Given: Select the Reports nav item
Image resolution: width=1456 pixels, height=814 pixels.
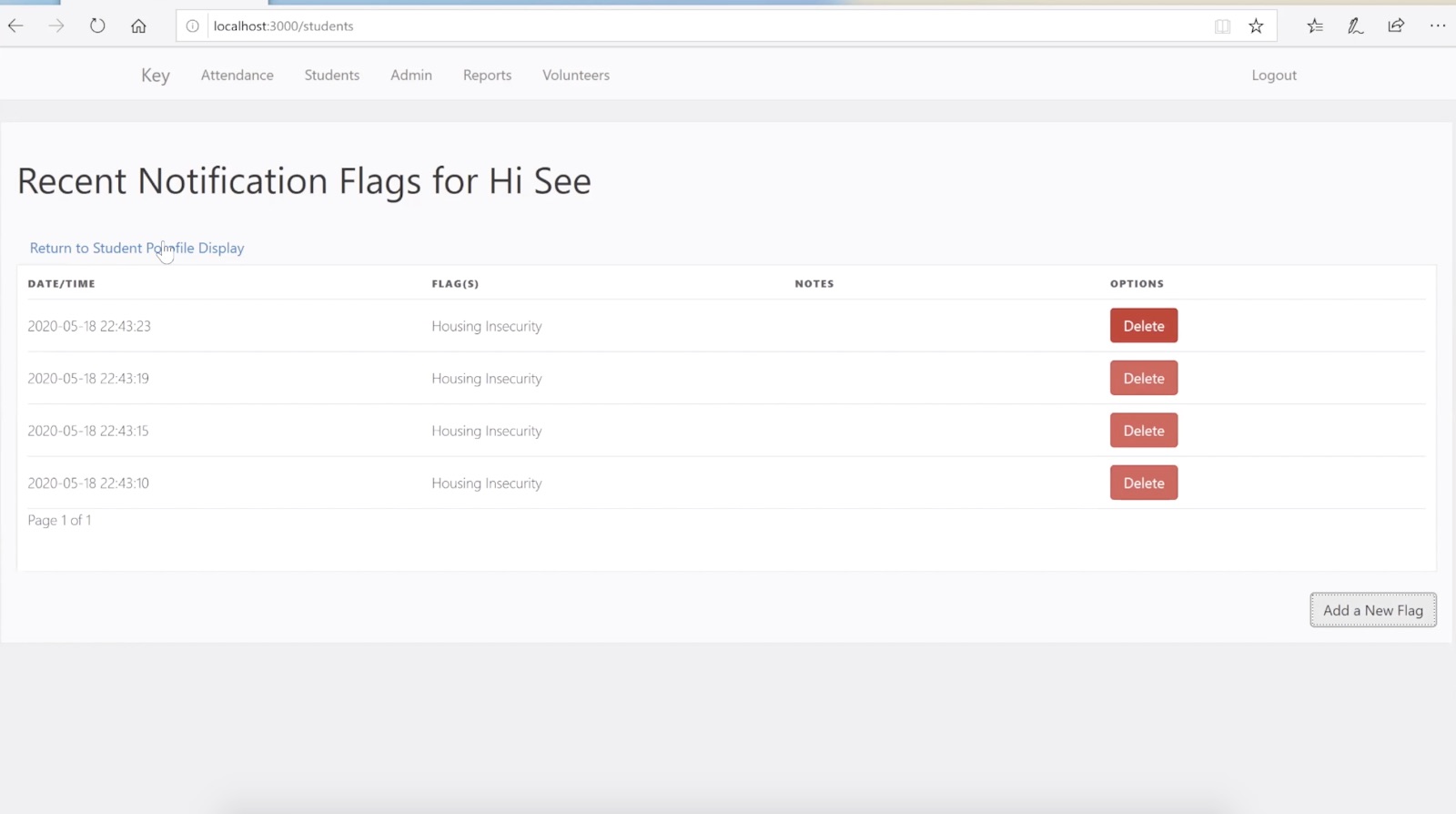Looking at the screenshot, I should 487,75.
